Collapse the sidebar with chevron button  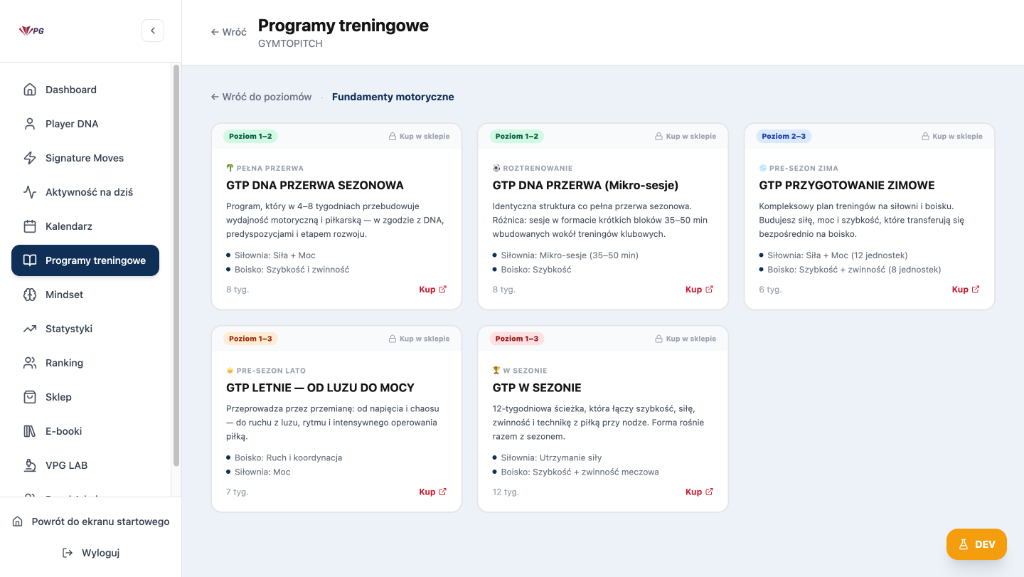(x=153, y=31)
